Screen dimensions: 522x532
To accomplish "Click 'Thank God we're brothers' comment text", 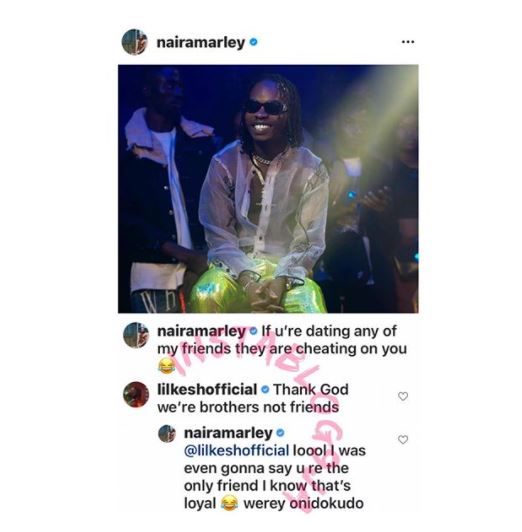I will 253,398.
